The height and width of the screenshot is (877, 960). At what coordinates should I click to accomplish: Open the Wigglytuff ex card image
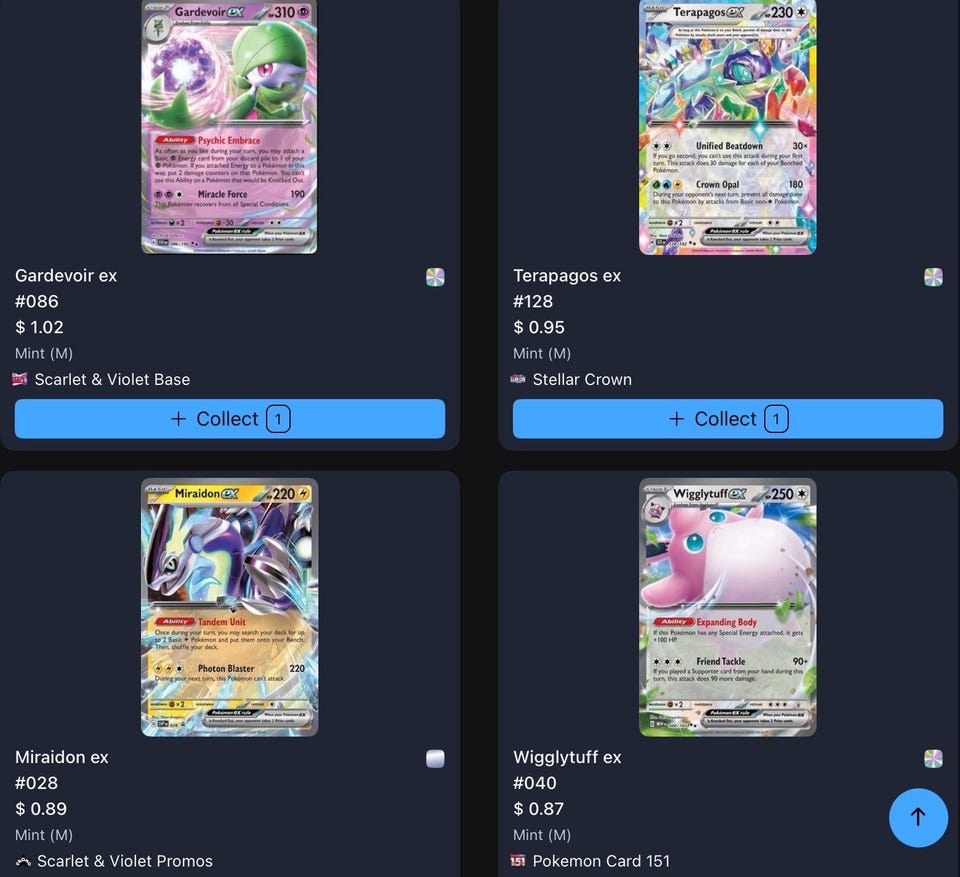point(728,607)
